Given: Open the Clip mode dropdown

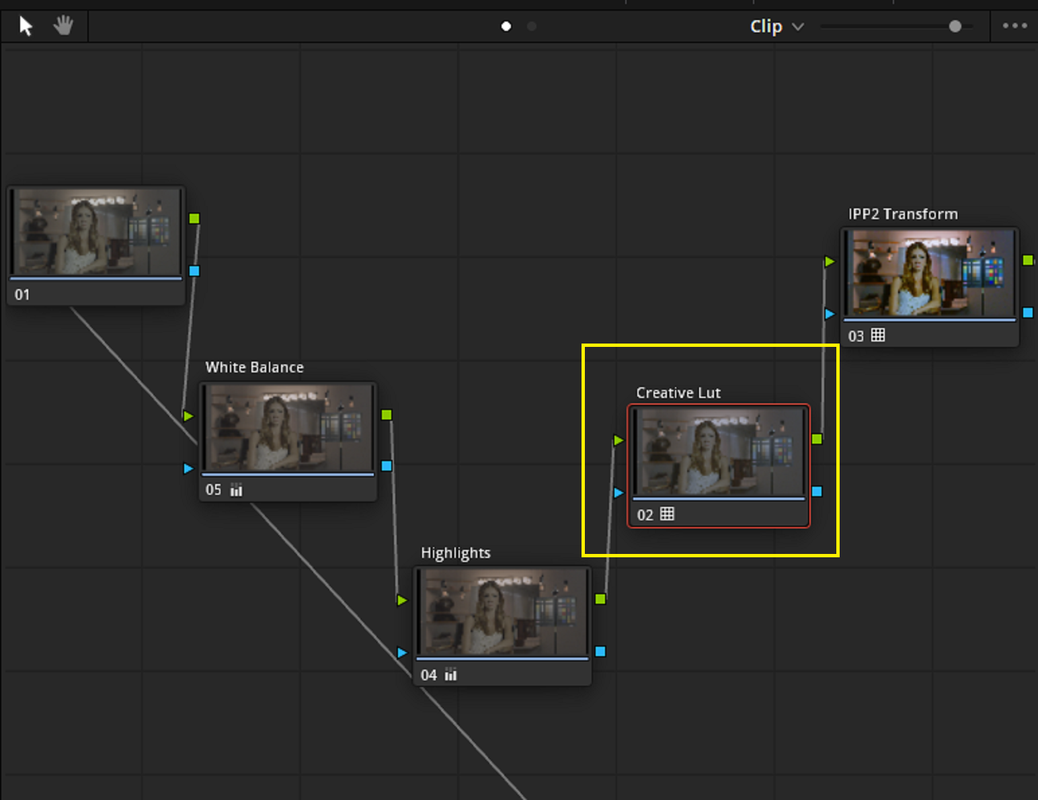Looking at the screenshot, I should (x=777, y=26).
